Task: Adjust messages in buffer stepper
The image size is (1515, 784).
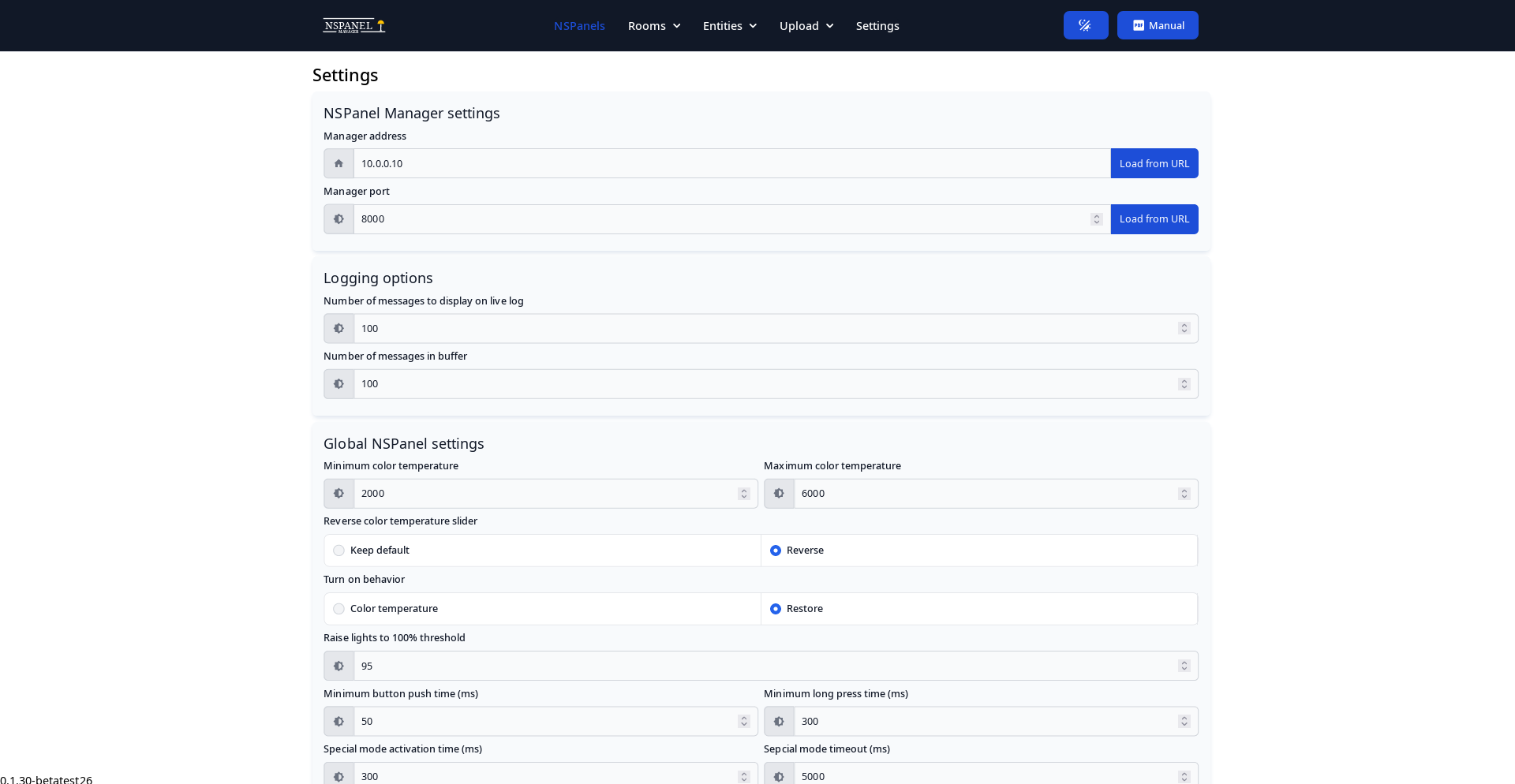Action: [x=1184, y=384]
